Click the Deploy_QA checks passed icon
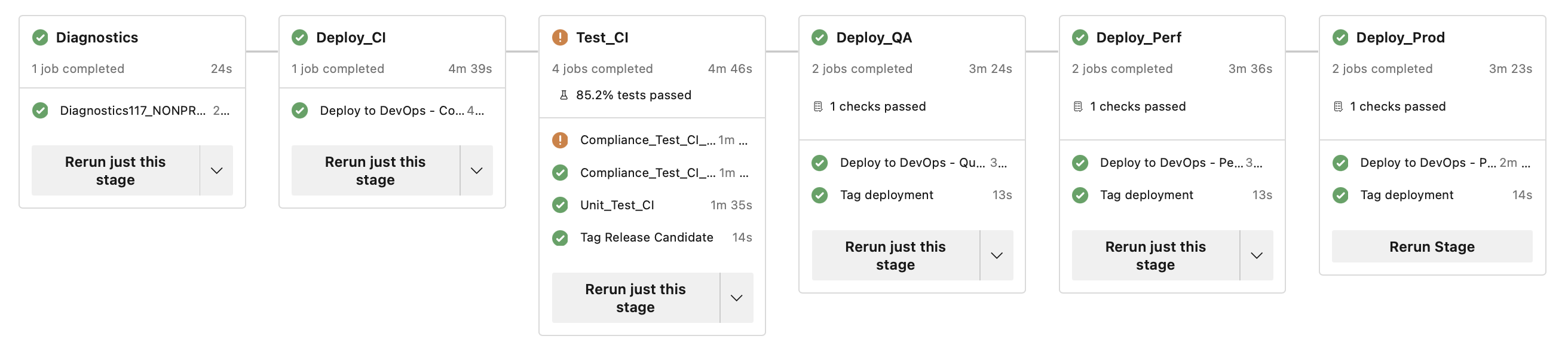The width and height of the screenshot is (1568, 348). click(x=818, y=106)
